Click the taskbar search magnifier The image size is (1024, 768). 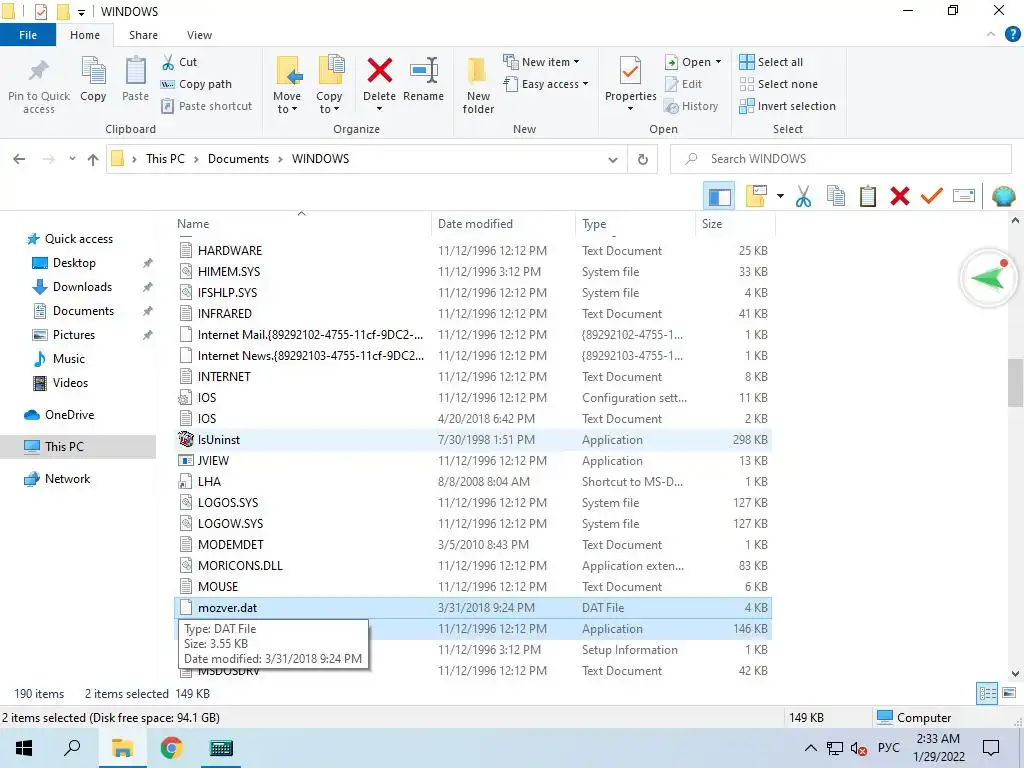[x=72, y=748]
